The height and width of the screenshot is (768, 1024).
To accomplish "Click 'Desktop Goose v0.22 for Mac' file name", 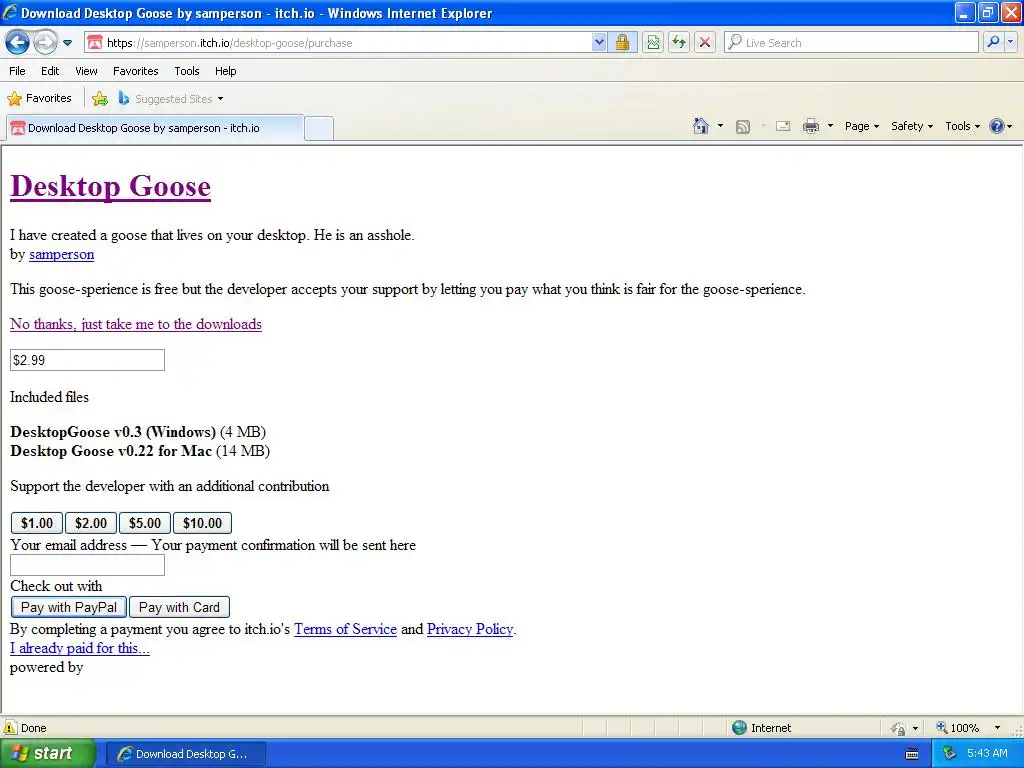I will 111,451.
